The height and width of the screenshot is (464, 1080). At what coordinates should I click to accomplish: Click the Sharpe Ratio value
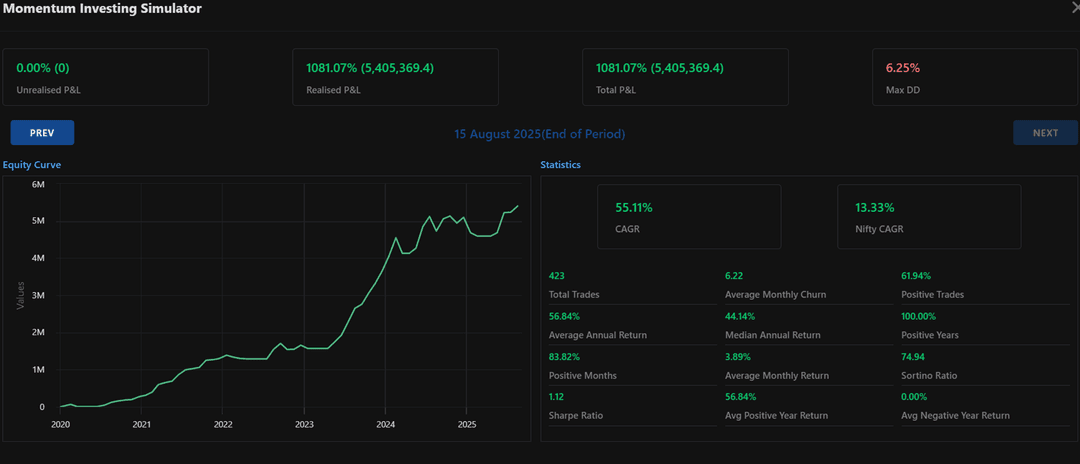pos(558,395)
